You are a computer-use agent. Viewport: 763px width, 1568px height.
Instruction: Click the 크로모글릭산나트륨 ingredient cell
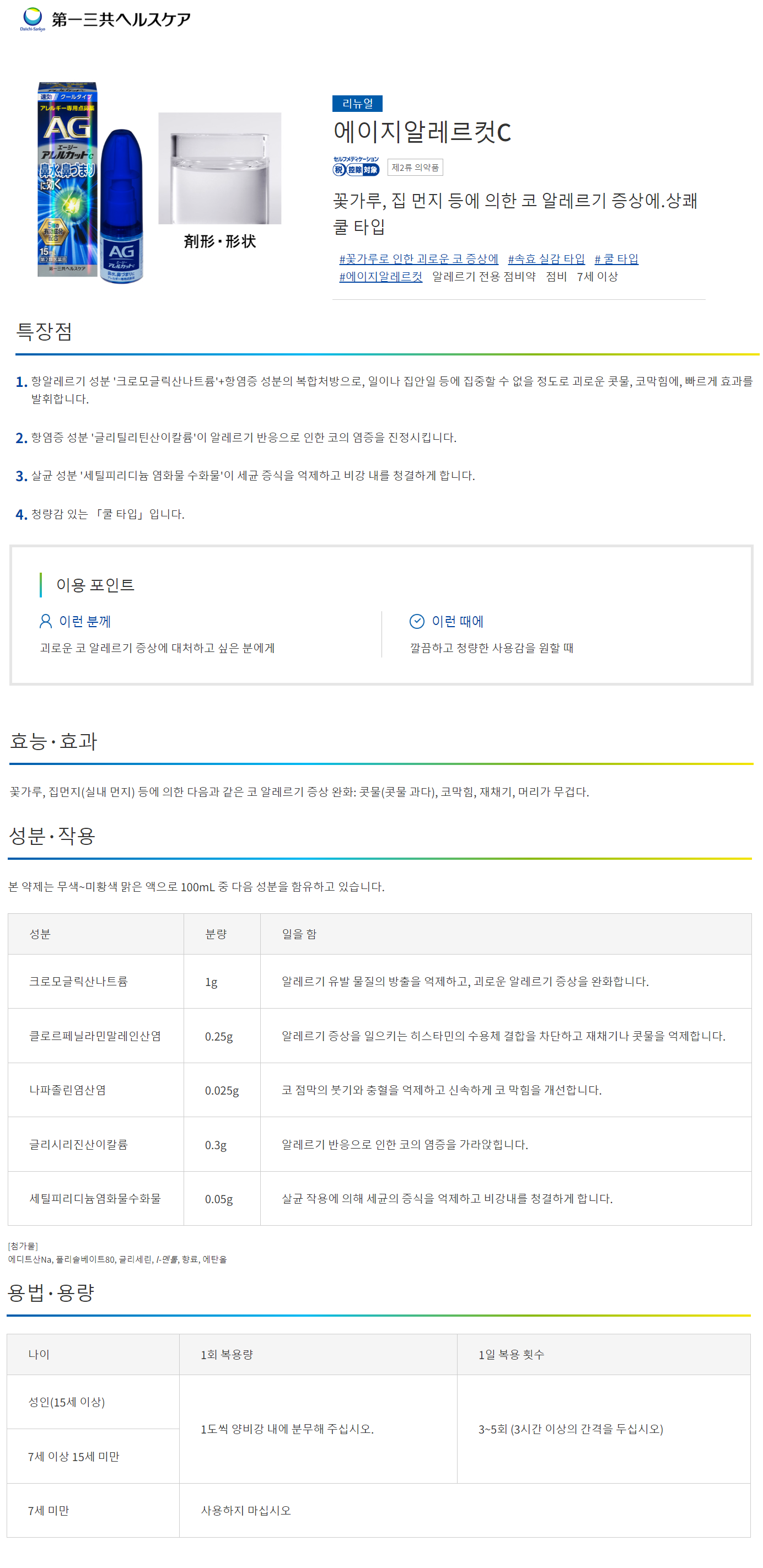tap(95, 981)
